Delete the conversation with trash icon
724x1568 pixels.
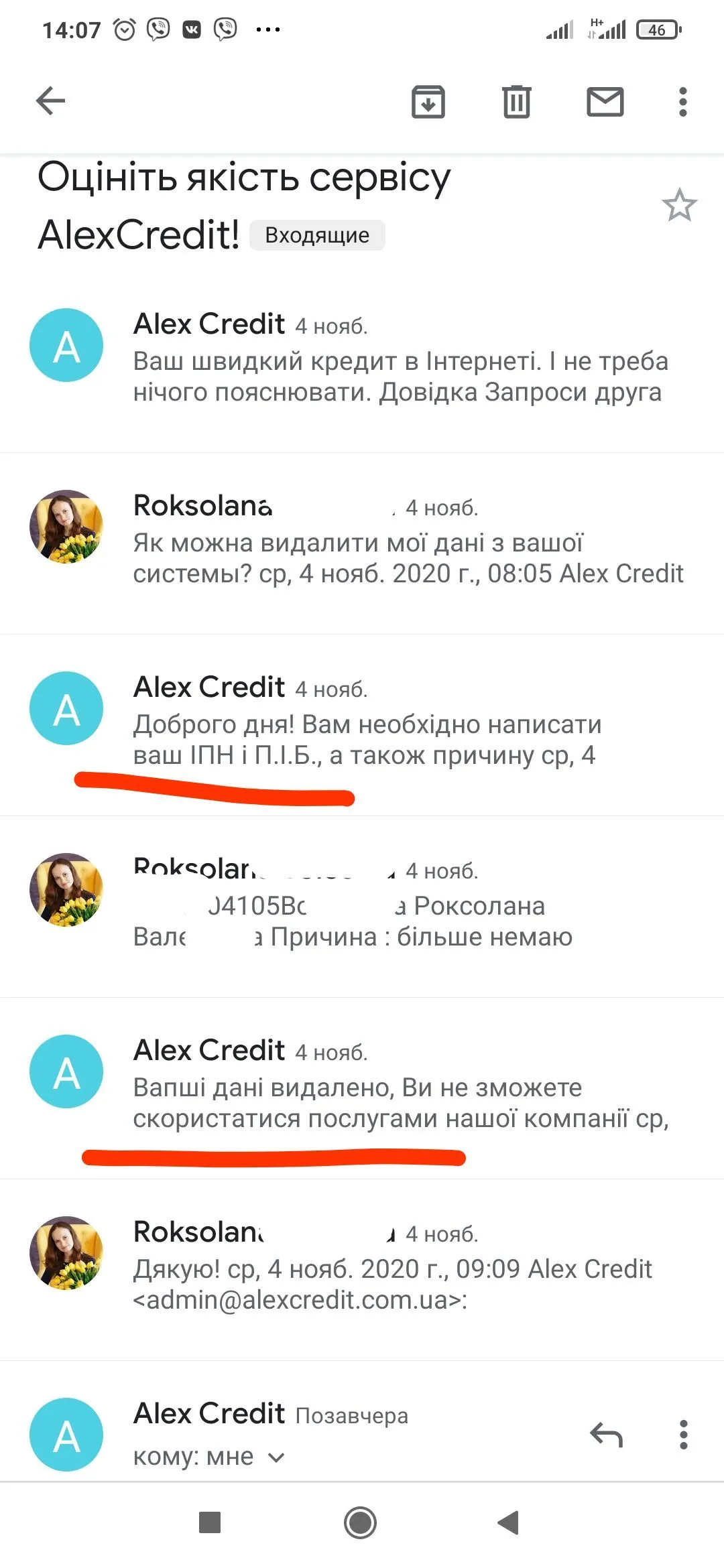(516, 102)
